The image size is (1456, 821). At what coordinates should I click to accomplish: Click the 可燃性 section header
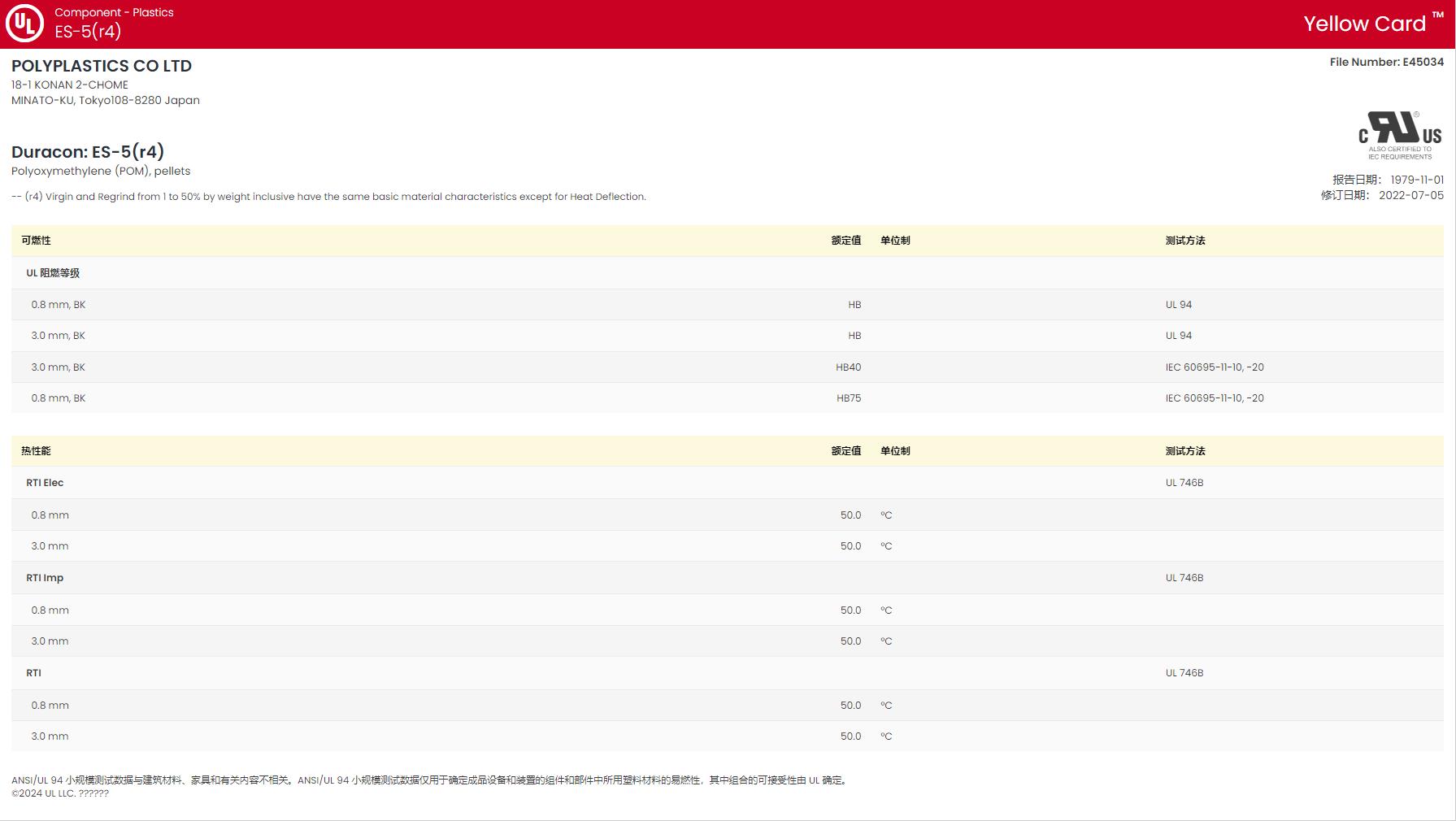point(36,241)
